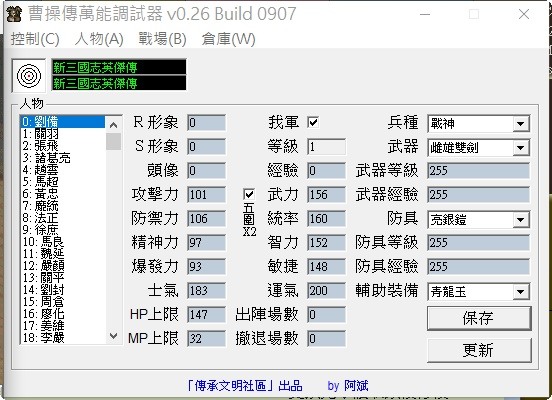Open the 戰場(B) menu
552x400 pixels.
coord(162,39)
